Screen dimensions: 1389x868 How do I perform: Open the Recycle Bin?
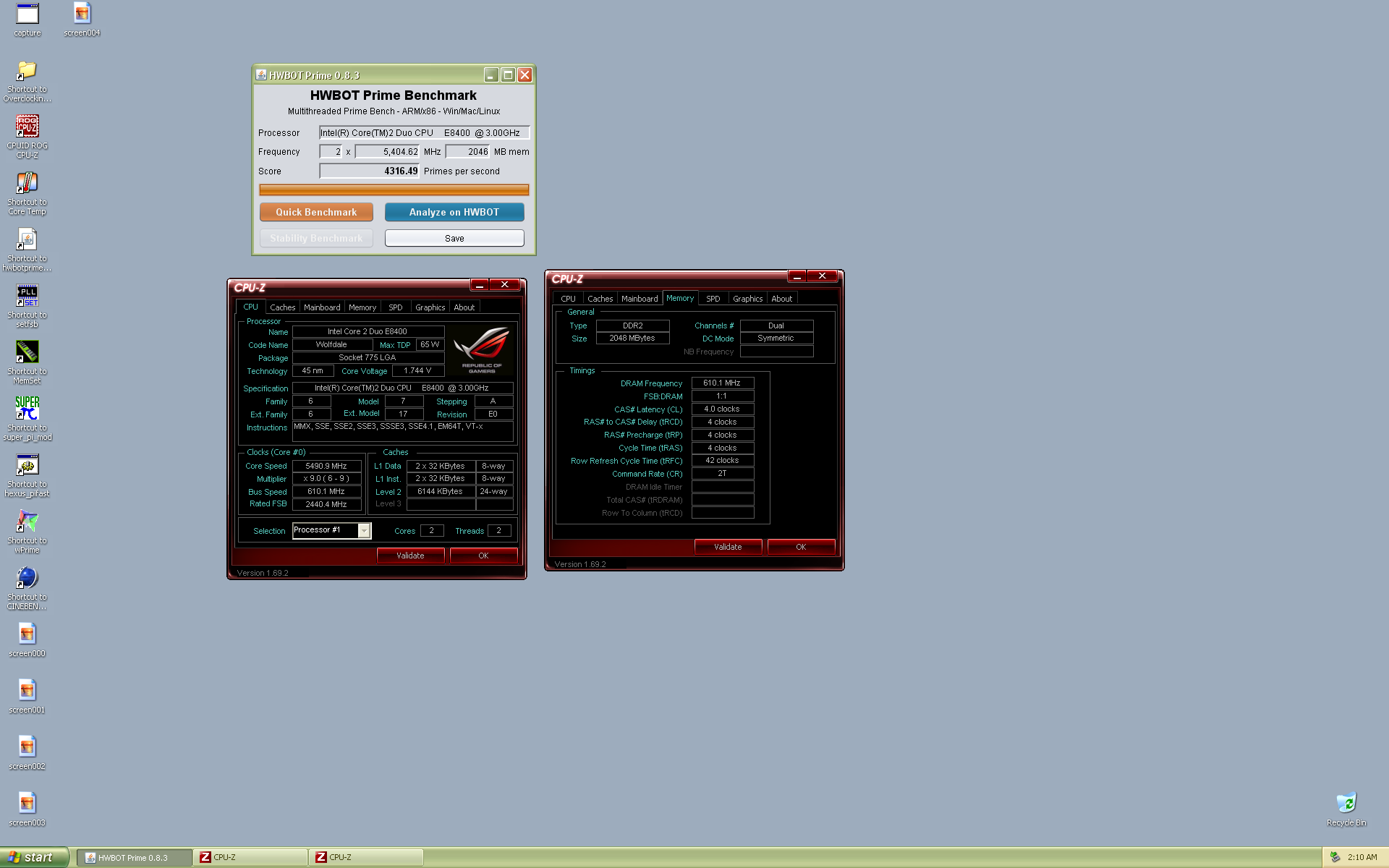tap(1346, 809)
